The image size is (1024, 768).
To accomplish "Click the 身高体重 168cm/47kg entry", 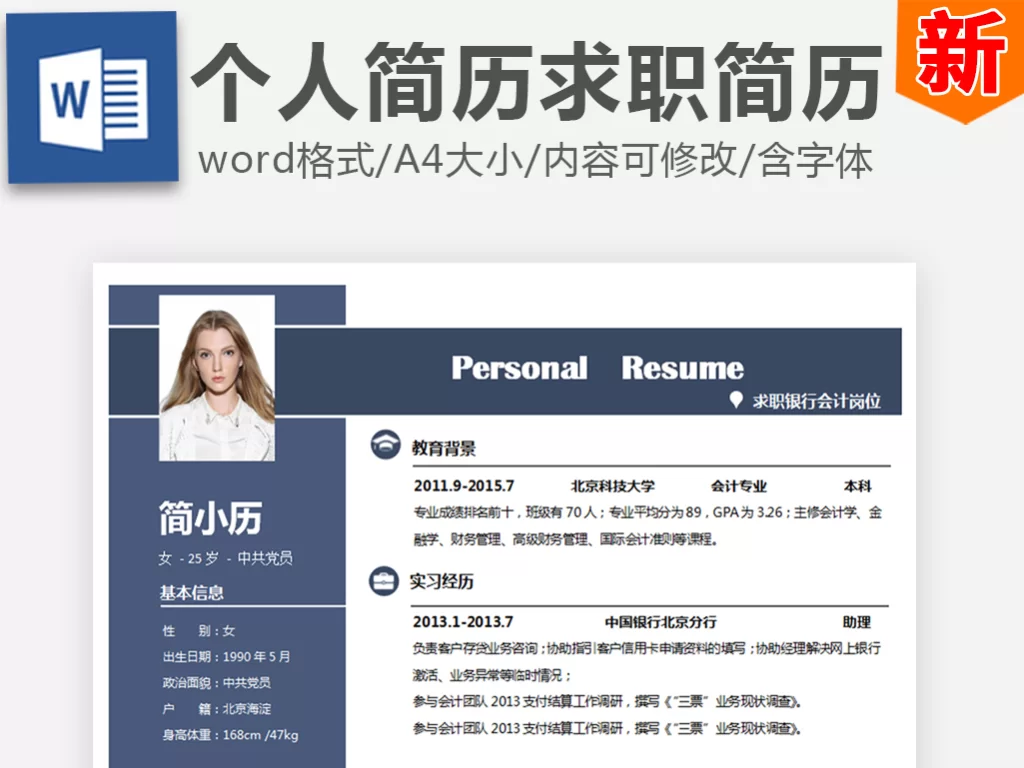I will (230, 735).
